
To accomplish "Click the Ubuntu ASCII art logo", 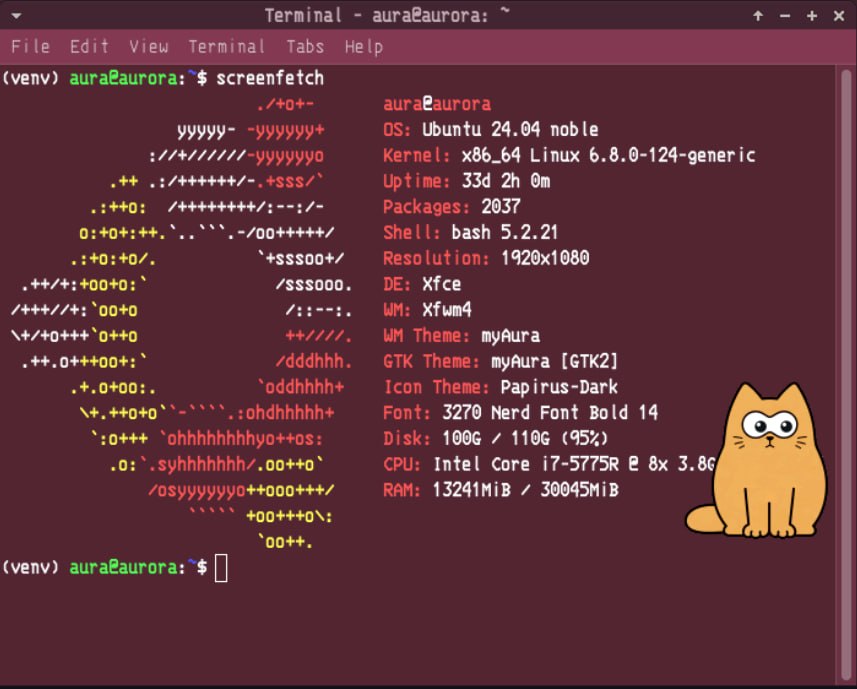I will pyautogui.click(x=181, y=323).
